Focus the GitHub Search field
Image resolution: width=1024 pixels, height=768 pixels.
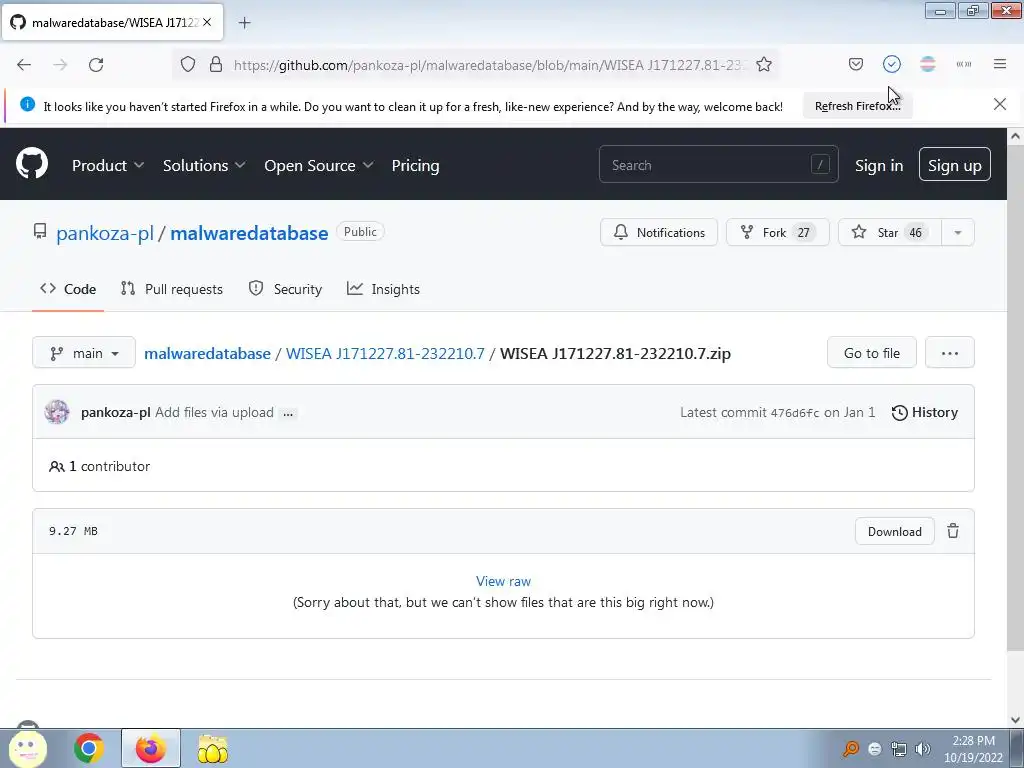(x=718, y=165)
